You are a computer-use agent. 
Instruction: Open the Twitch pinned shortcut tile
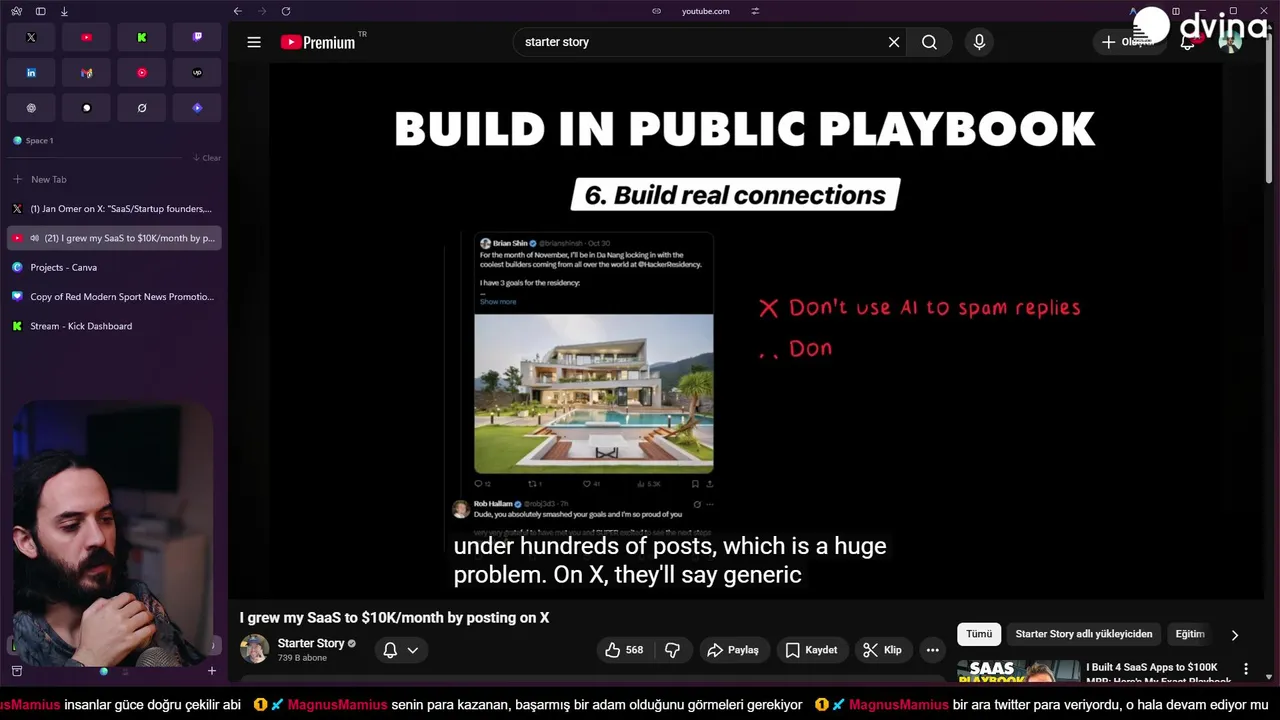click(x=197, y=37)
